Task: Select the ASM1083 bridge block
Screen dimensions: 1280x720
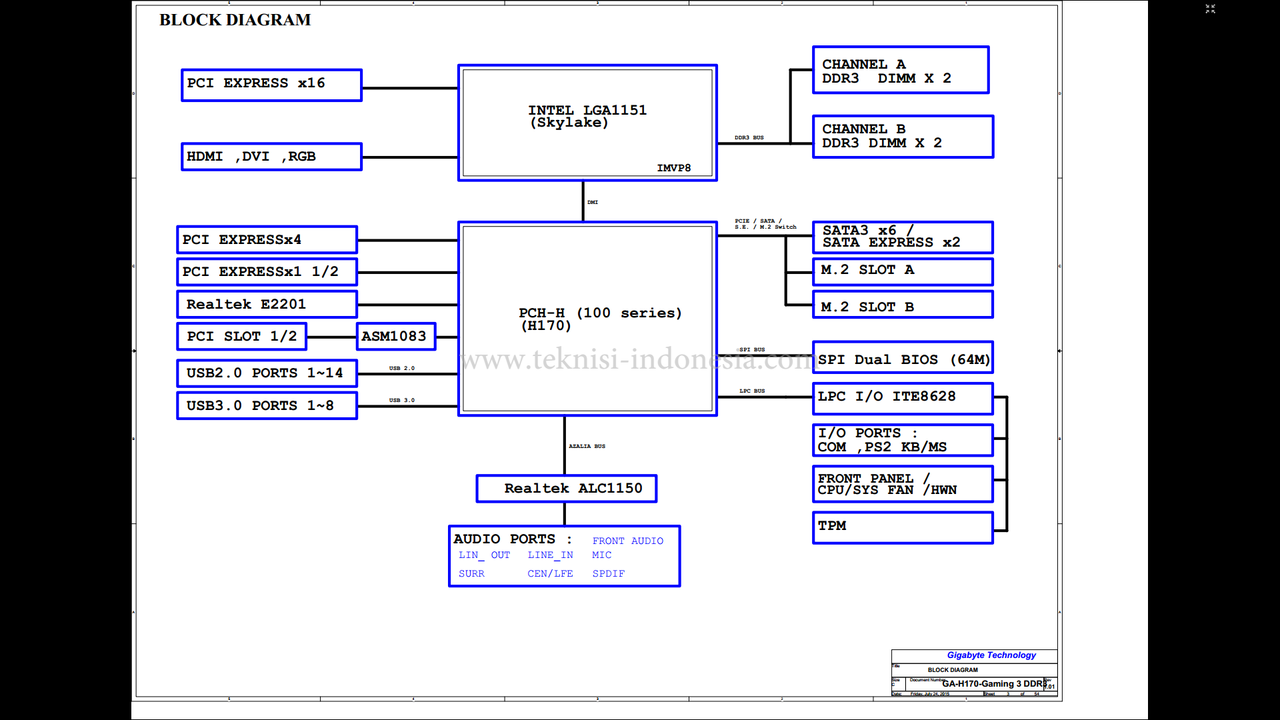Action: [396, 336]
